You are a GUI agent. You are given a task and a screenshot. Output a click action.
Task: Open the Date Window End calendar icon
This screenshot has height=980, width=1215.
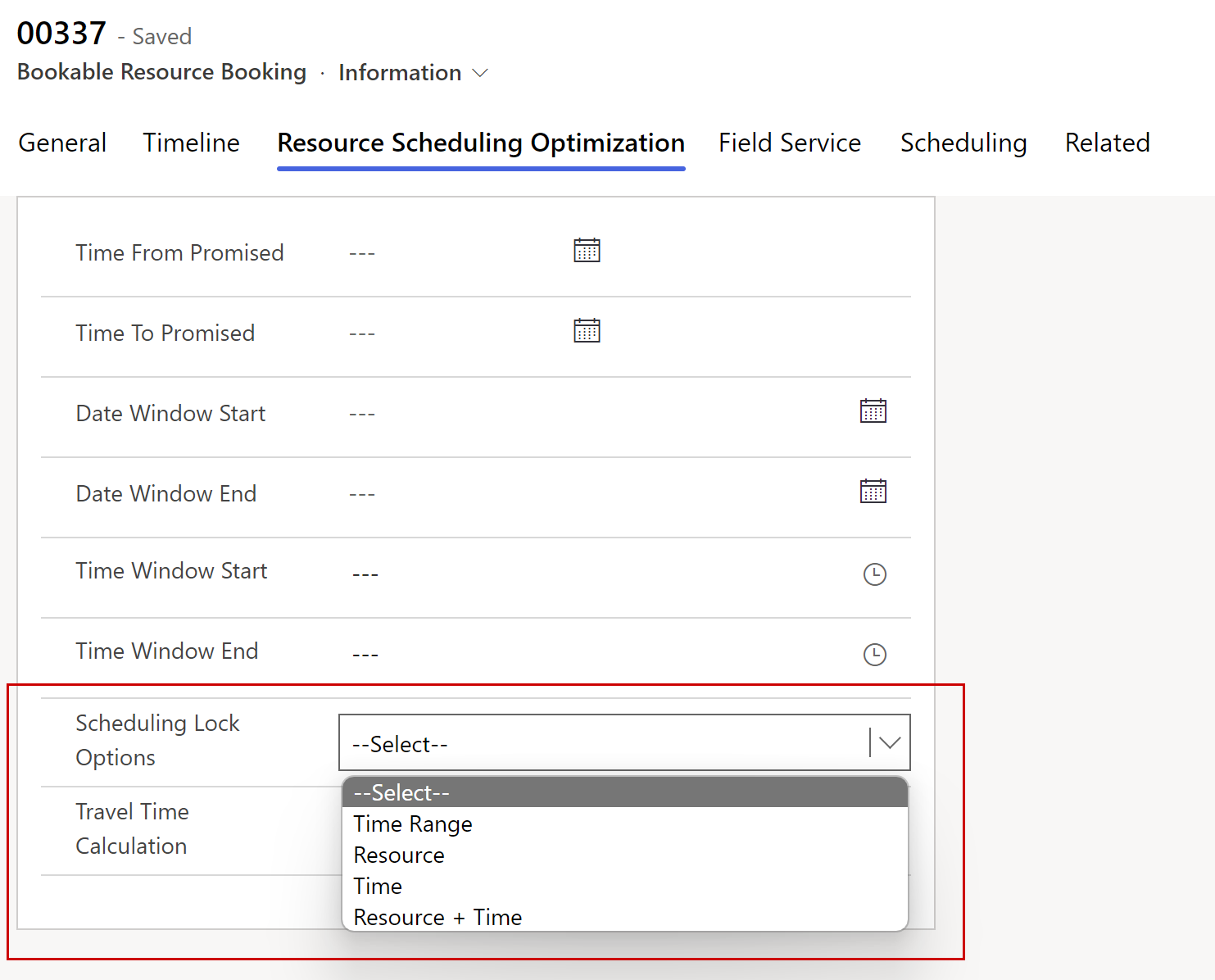873,491
